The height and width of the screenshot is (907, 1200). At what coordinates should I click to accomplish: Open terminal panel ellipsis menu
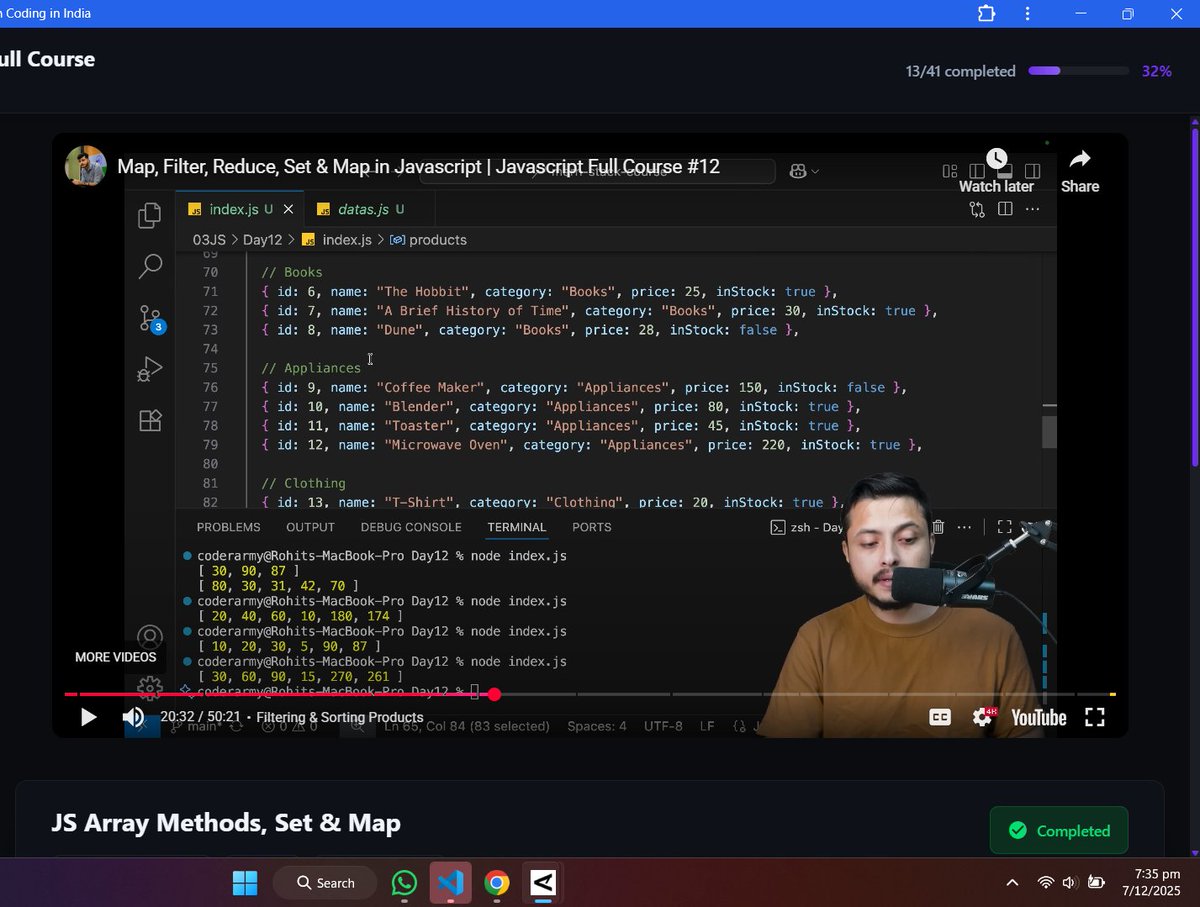tap(964, 527)
